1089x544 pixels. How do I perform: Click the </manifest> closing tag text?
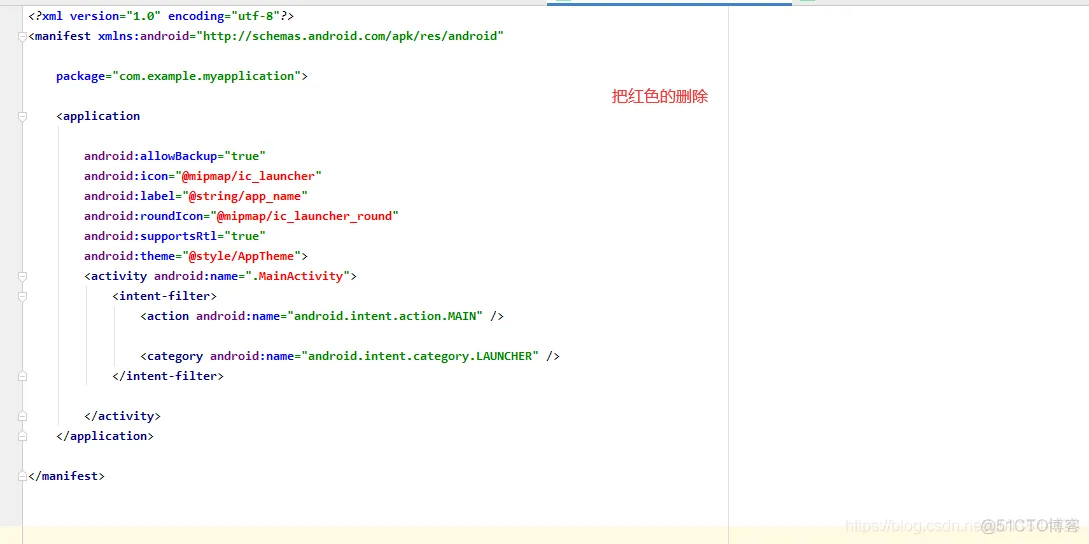tap(67, 477)
